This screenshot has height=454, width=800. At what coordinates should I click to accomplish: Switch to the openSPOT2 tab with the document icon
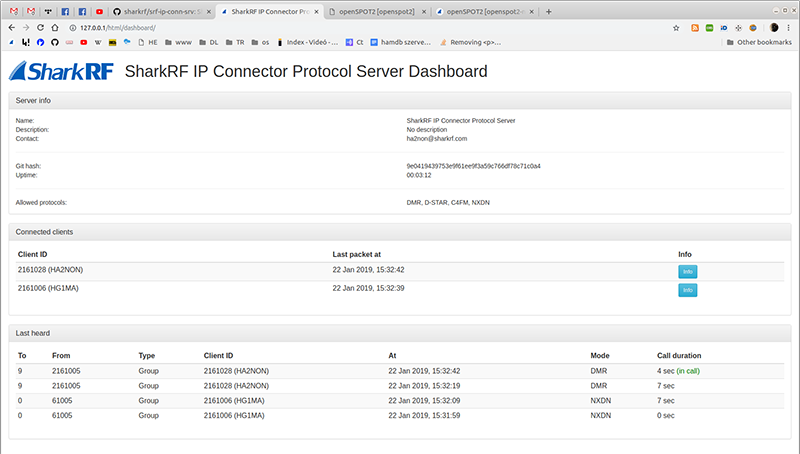(377, 11)
